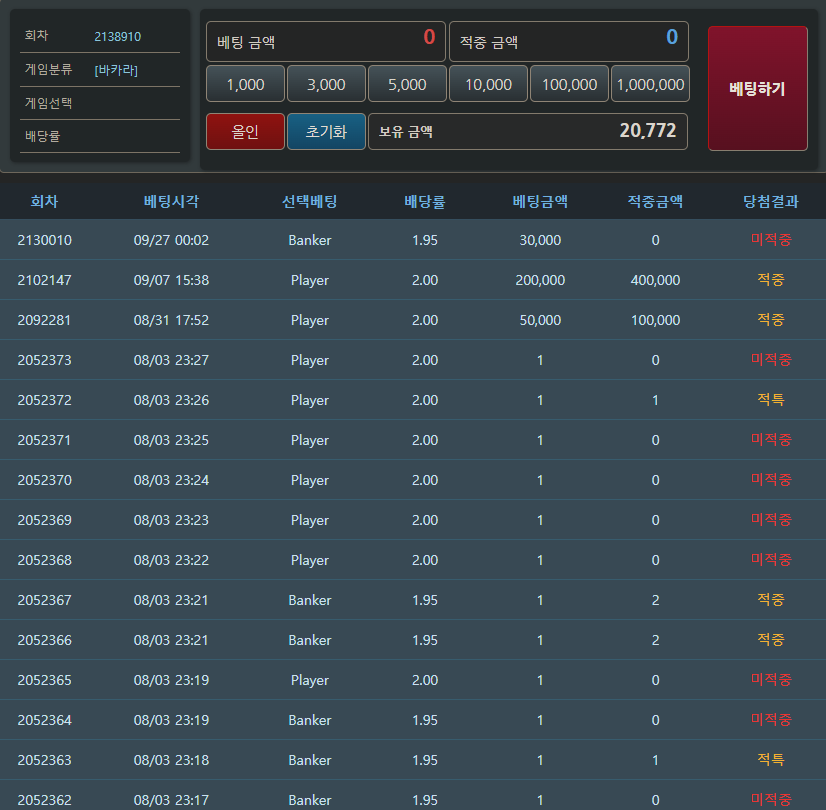
Task: Click the 적중 금액 amount field
Action: 569,42
